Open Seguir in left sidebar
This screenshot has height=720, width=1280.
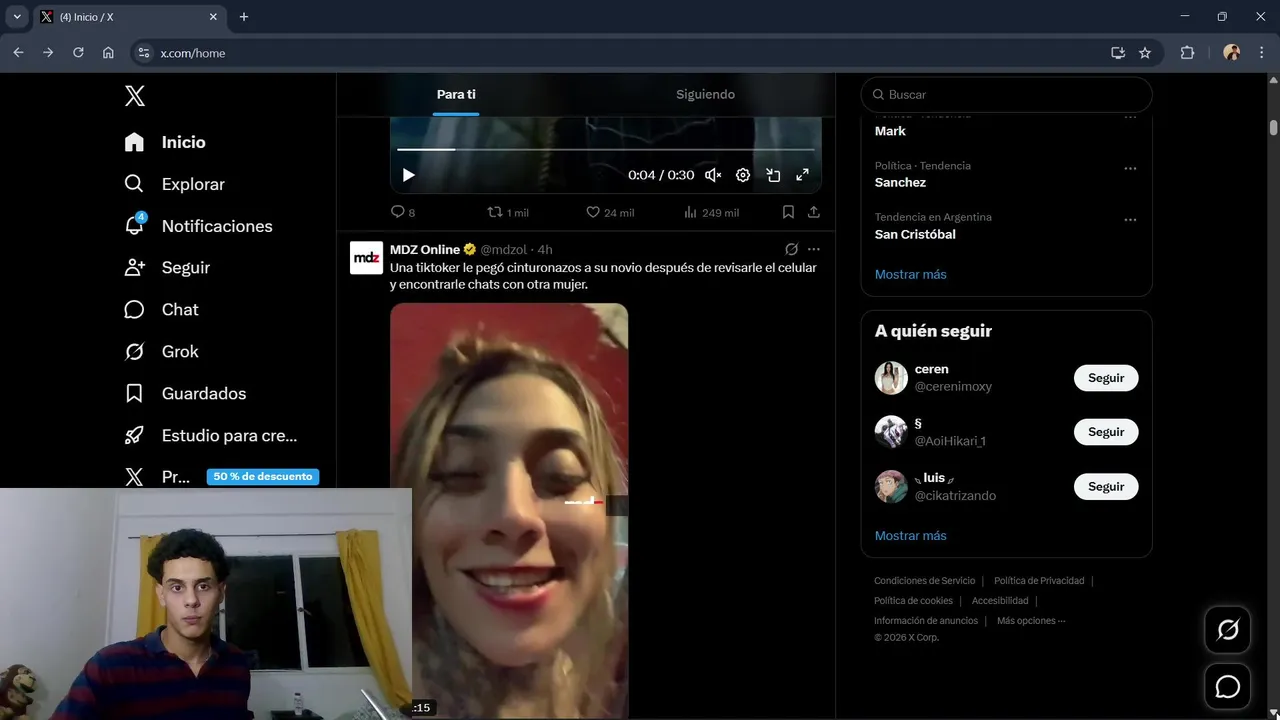tap(167, 268)
